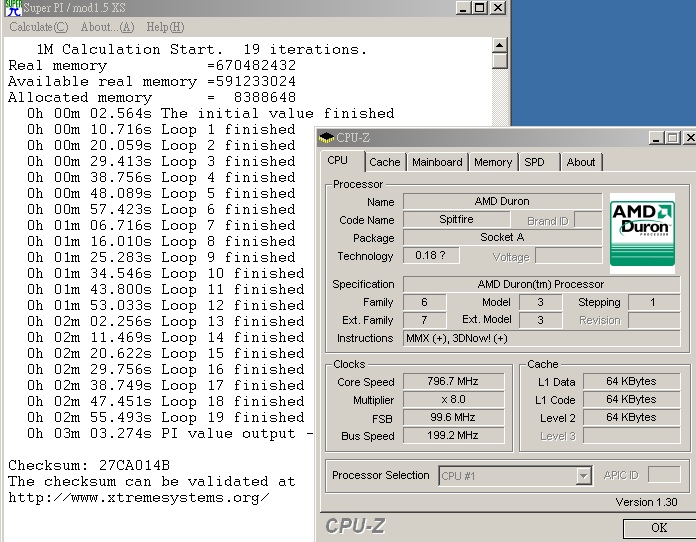Click the Available real memory line
The image size is (696, 542).
point(152,81)
